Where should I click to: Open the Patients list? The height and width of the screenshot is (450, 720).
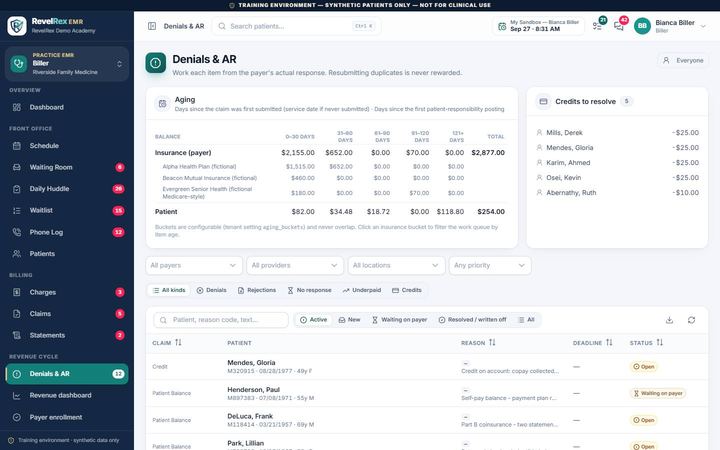pyautogui.click(x=67, y=253)
